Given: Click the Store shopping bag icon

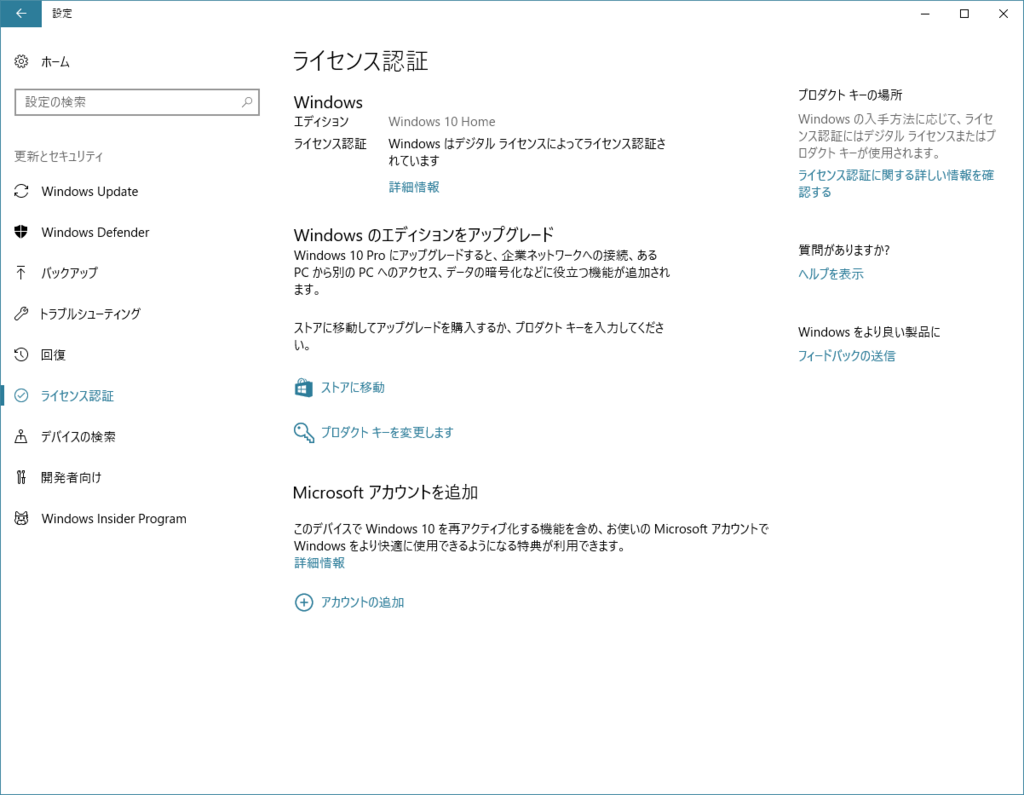Looking at the screenshot, I should 304,387.
